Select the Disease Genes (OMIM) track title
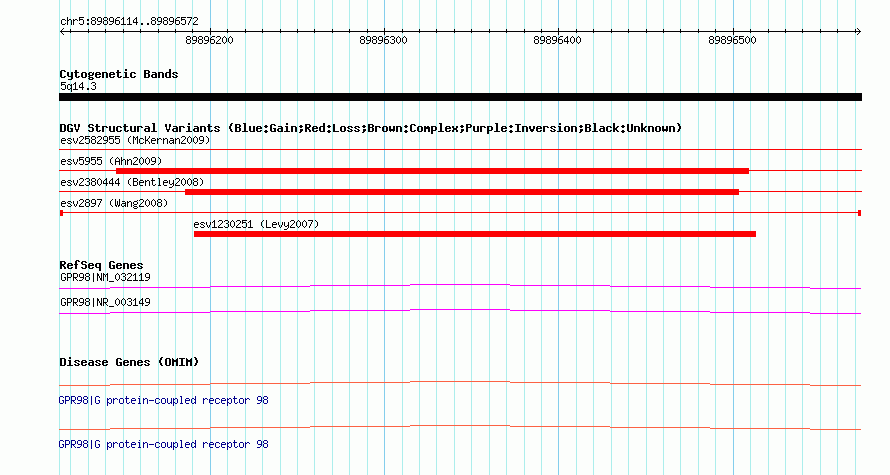The height and width of the screenshot is (475, 890). (129, 362)
